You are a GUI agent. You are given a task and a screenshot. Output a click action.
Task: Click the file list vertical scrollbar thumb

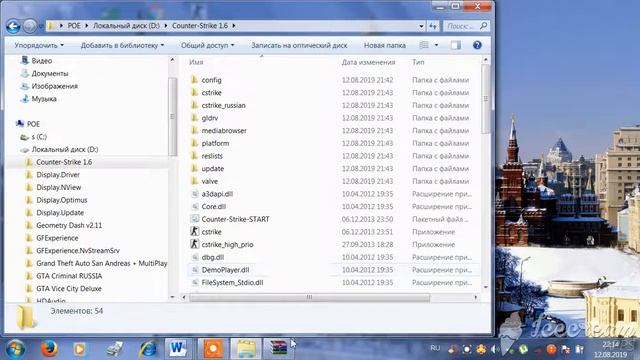pos(485,99)
